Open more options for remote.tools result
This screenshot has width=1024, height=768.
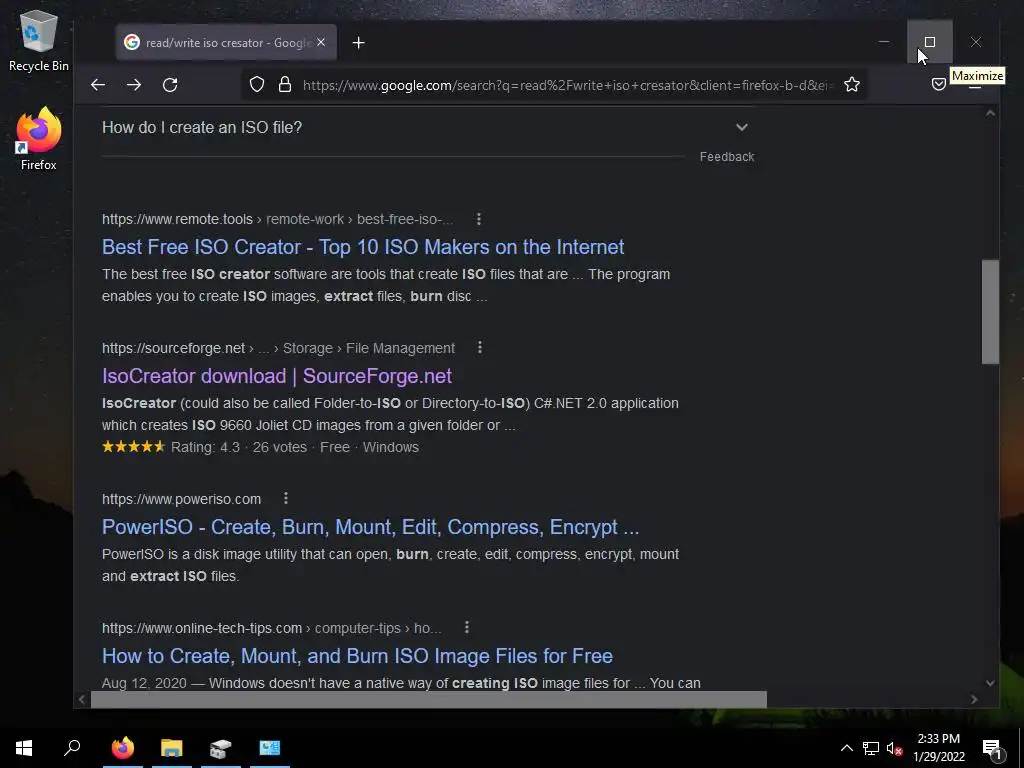coord(479,219)
